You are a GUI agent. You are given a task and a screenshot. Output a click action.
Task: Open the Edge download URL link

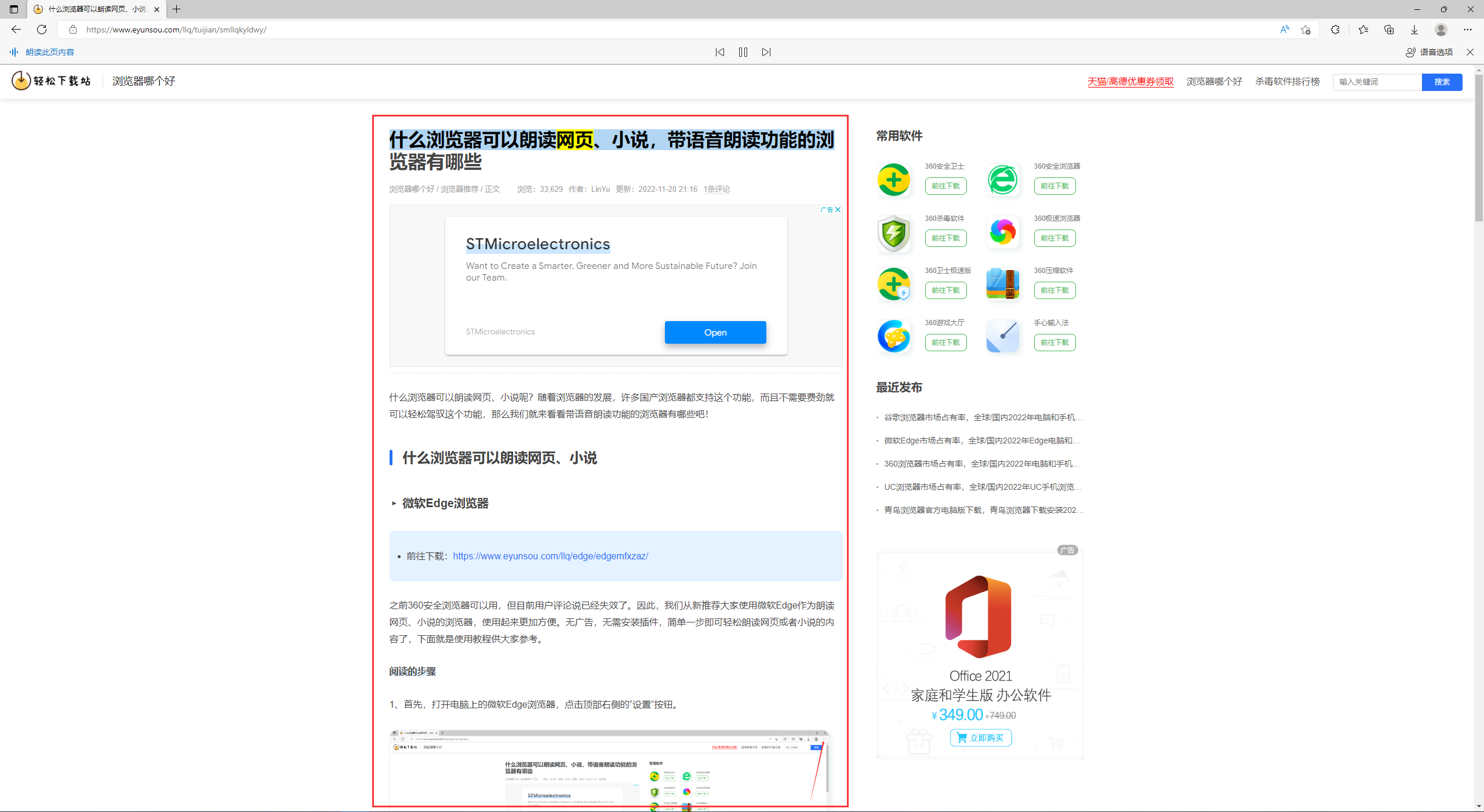(x=551, y=556)
